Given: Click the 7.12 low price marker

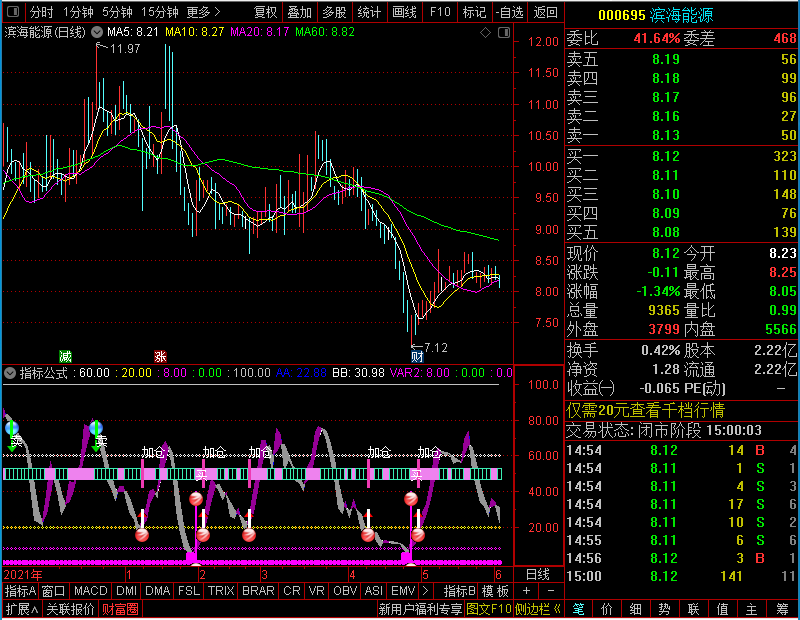Looking at the screenshot, I should coord(435,348).
